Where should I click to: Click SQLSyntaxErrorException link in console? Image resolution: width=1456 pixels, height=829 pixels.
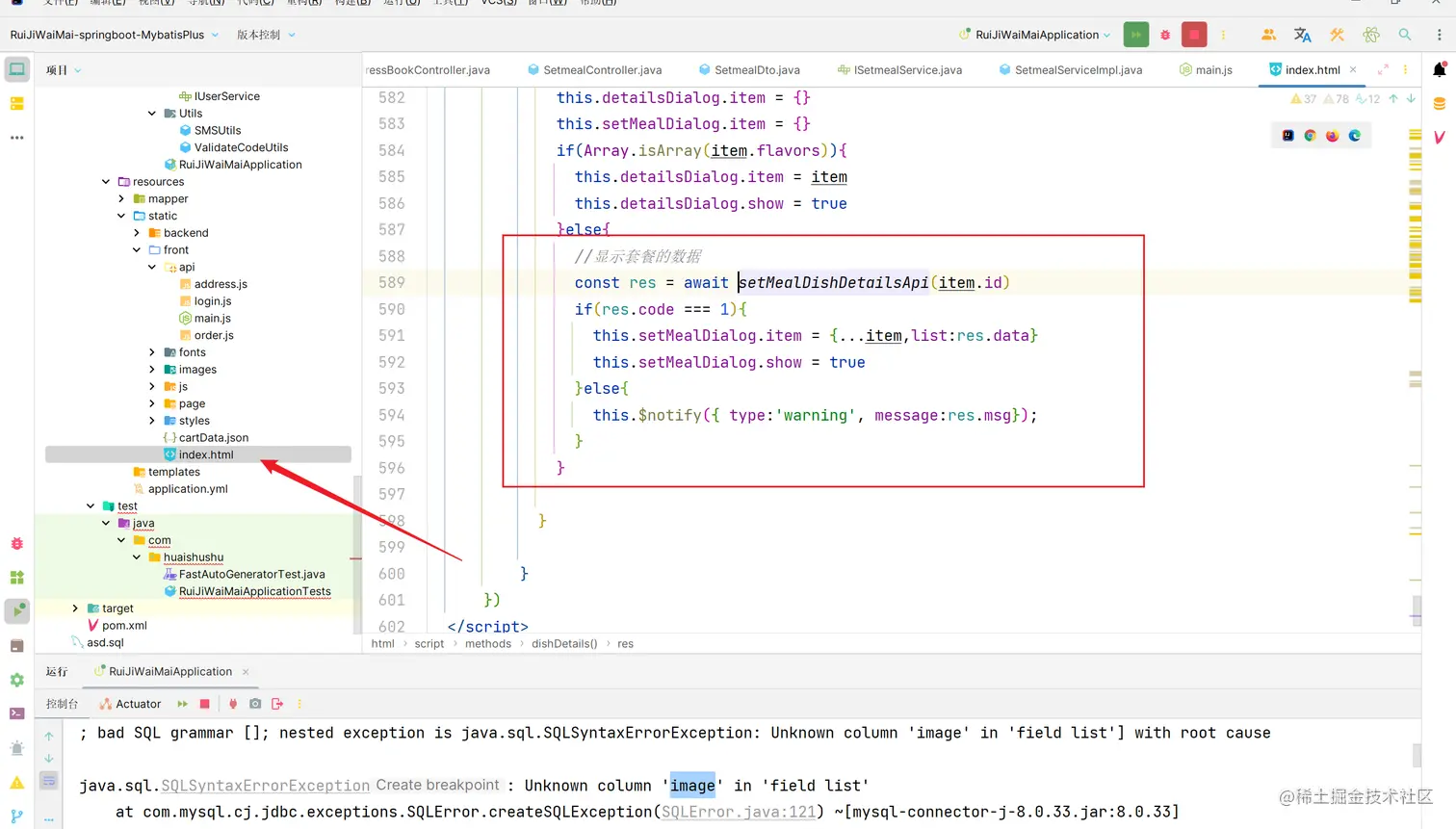[x=265, y=786]
